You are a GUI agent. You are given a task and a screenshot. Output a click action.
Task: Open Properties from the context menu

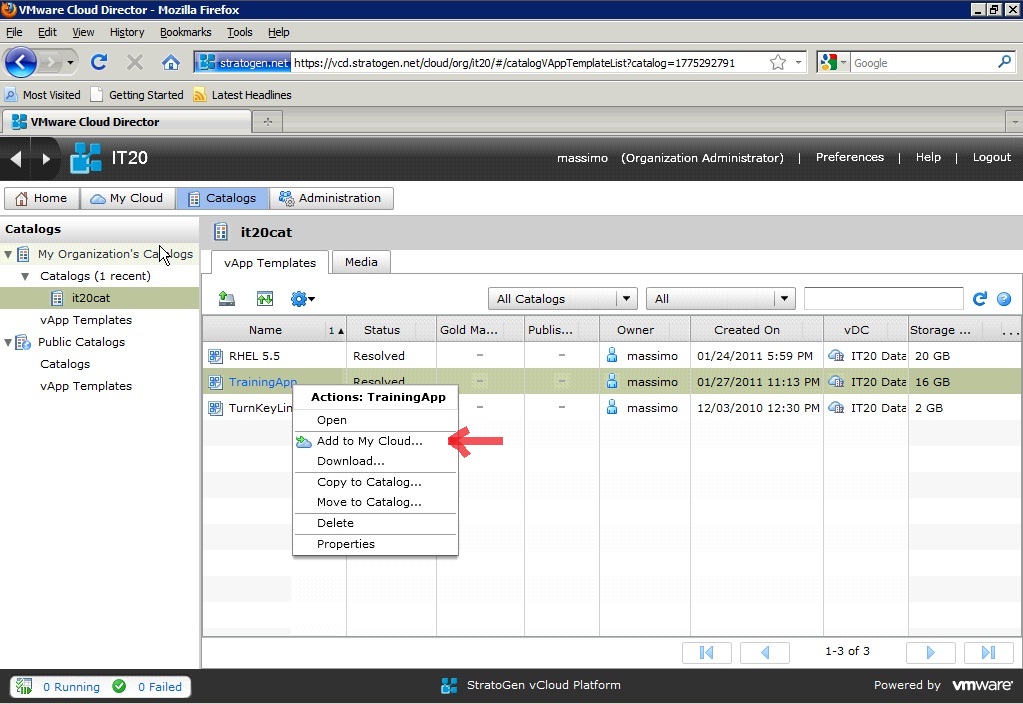[x=375, y=544]
